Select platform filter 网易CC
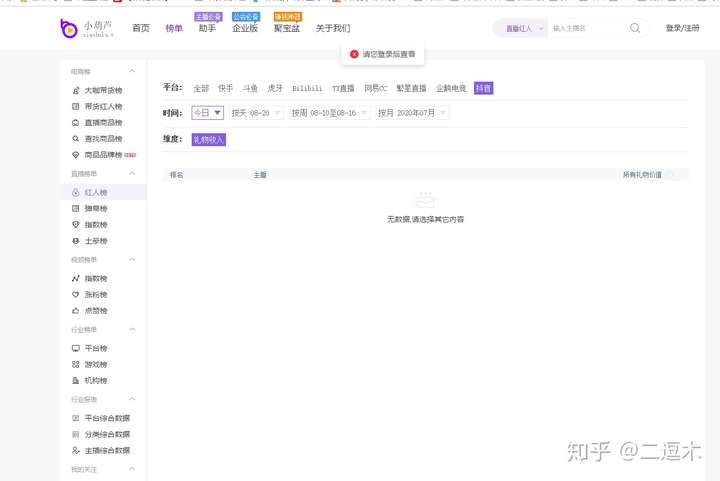The width and height of the screenshot is (720, 481). [376, 88]
